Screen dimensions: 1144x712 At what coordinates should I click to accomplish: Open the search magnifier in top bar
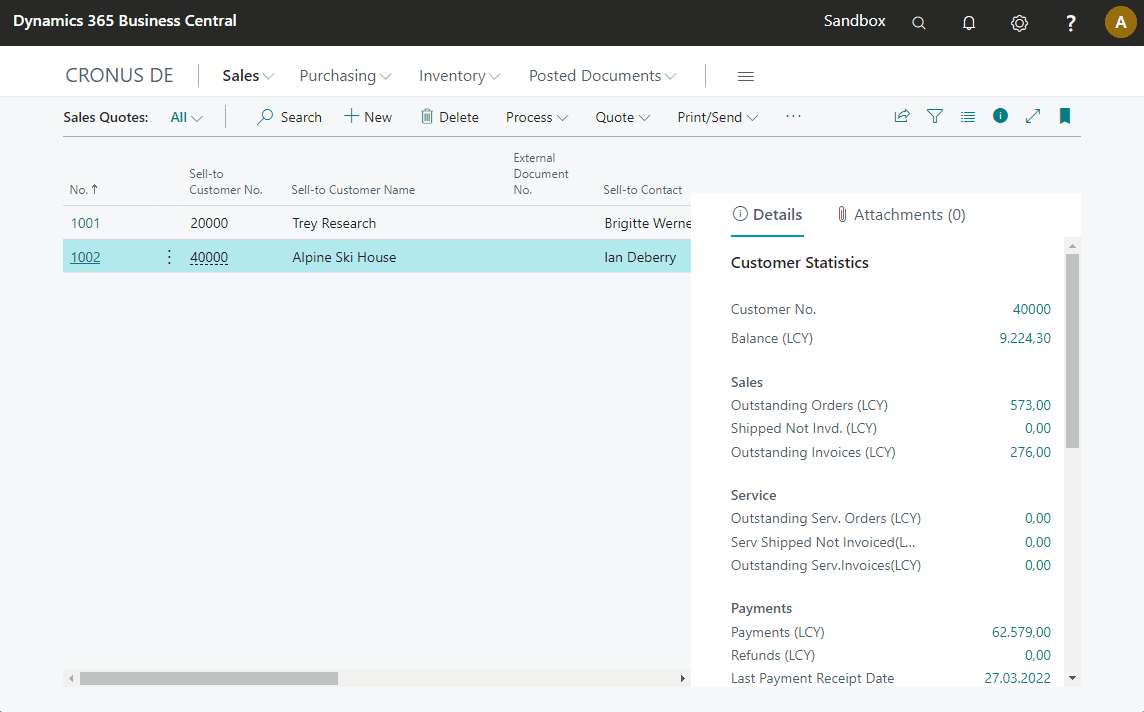(x=918, y=23)
